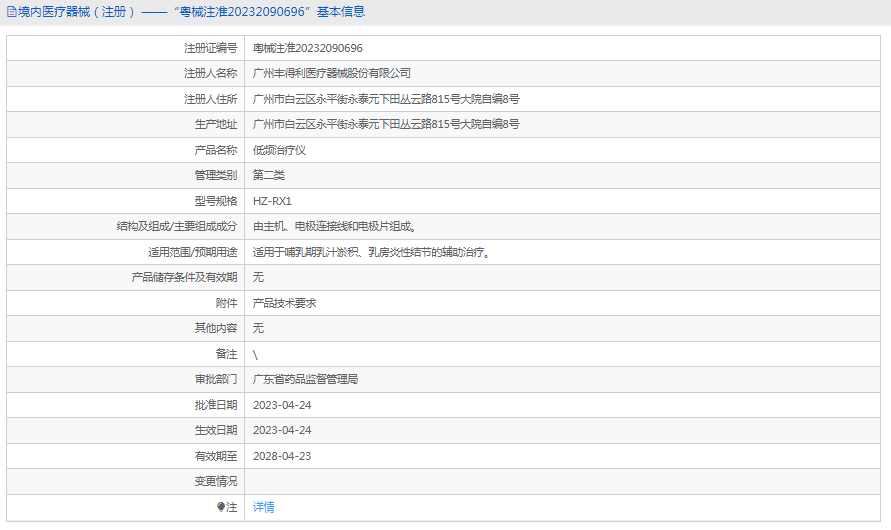The width and height of the screenshot is (891, 530).
Task: Click the 生效日期 label
Action: 216,430
